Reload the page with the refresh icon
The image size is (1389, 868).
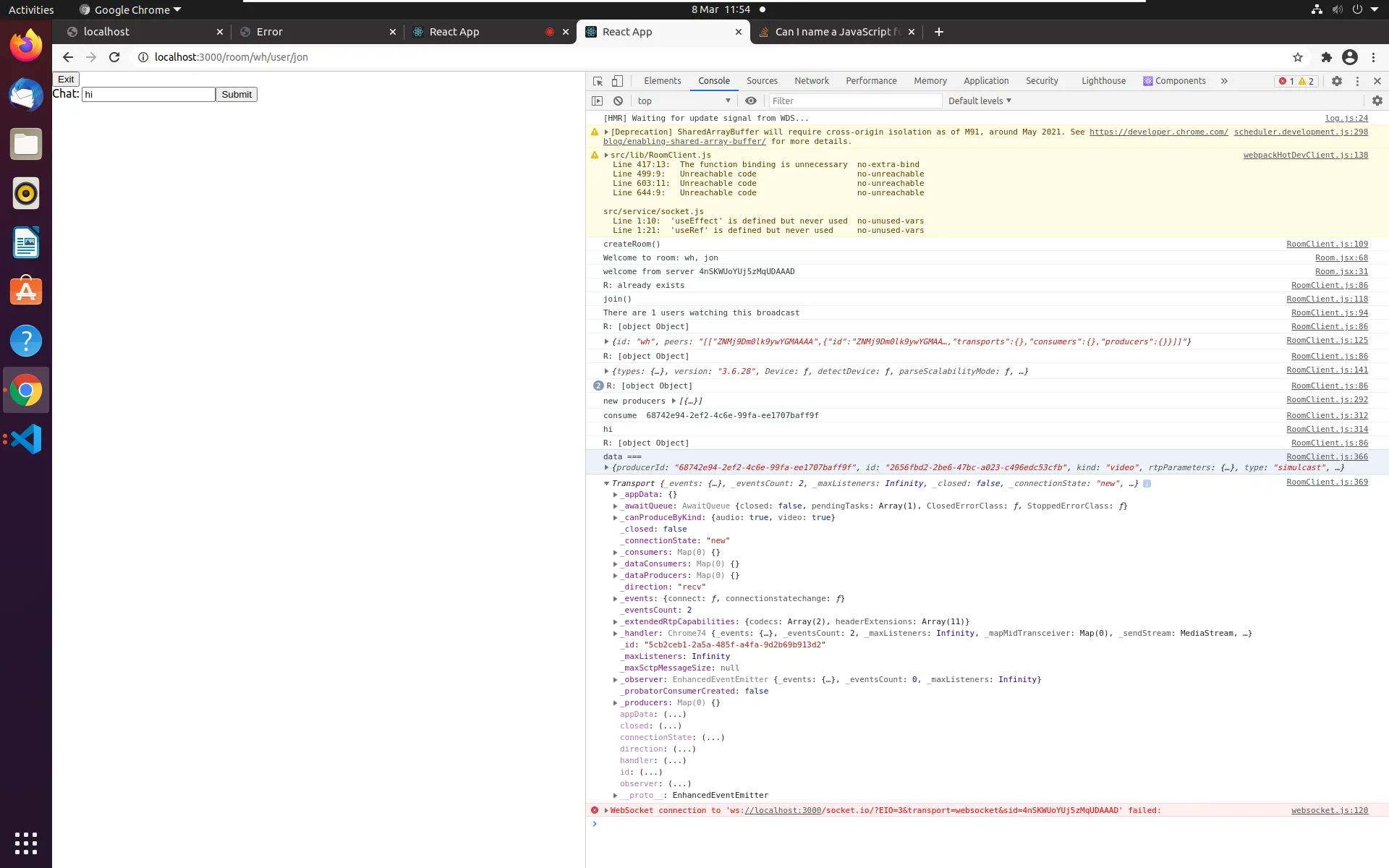(114, 57)
